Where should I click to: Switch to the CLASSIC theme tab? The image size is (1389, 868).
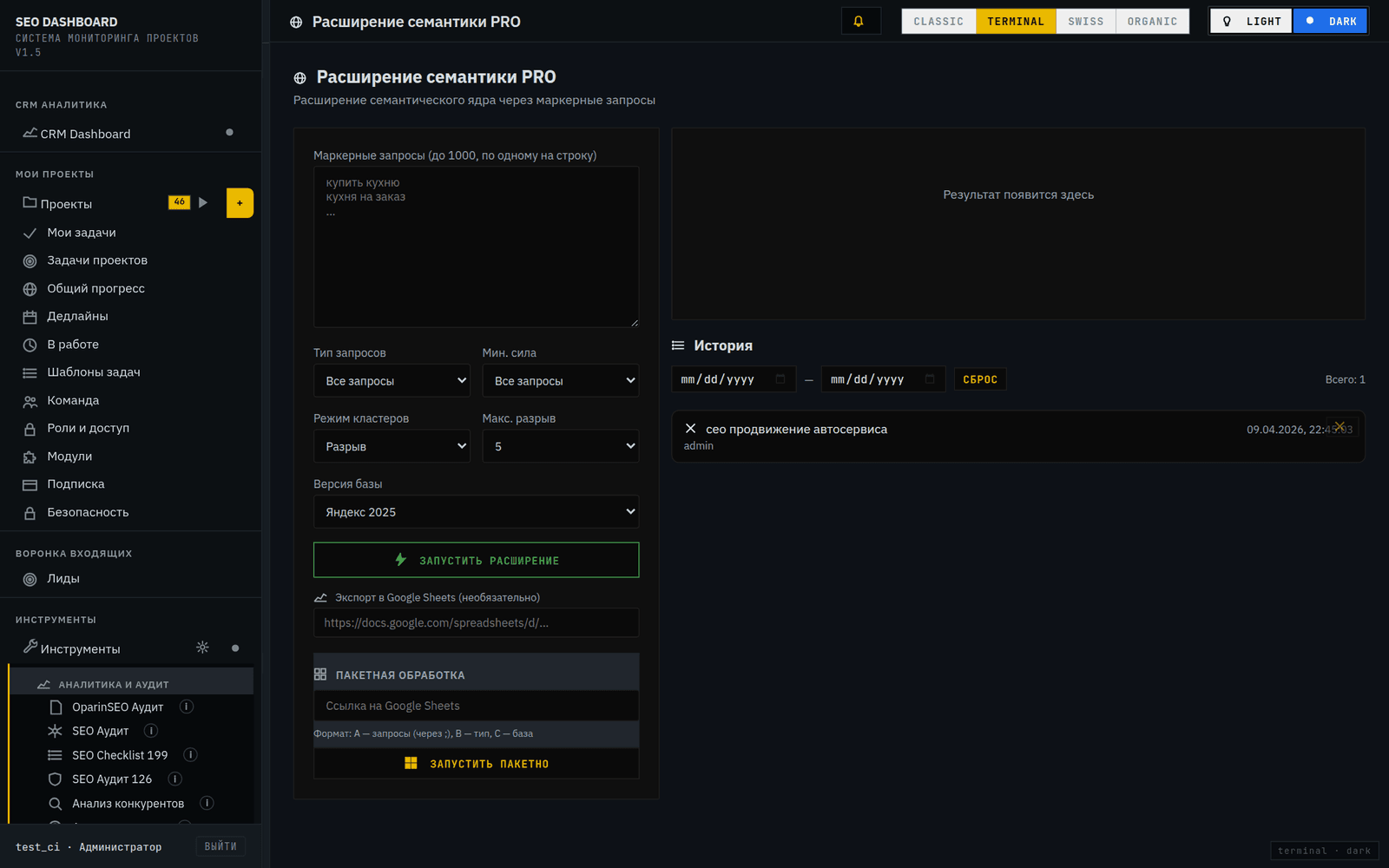click(x=938, y=21)
